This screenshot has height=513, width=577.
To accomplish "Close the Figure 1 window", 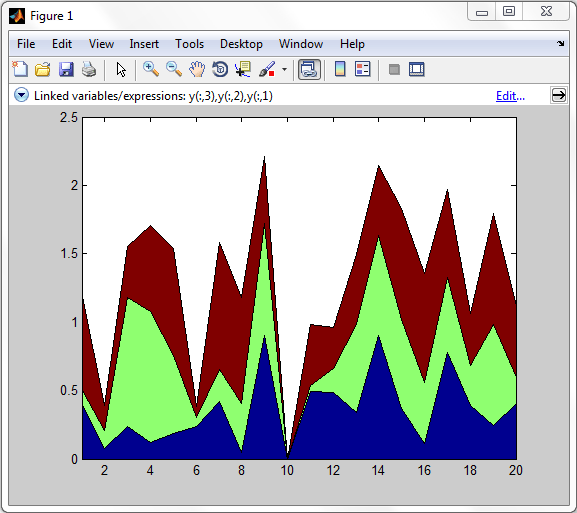I will point(547,11).
